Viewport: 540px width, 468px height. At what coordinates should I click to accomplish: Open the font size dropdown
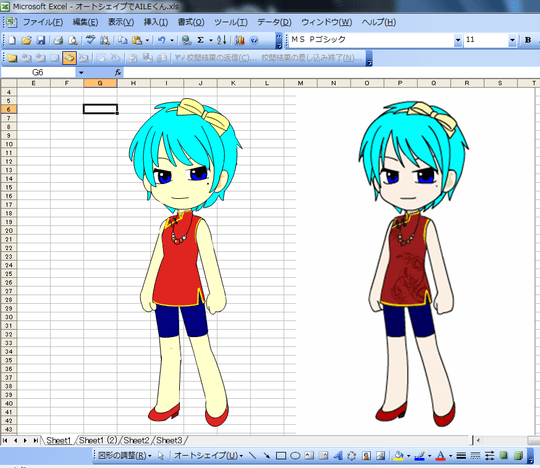[x=512, y=40]
